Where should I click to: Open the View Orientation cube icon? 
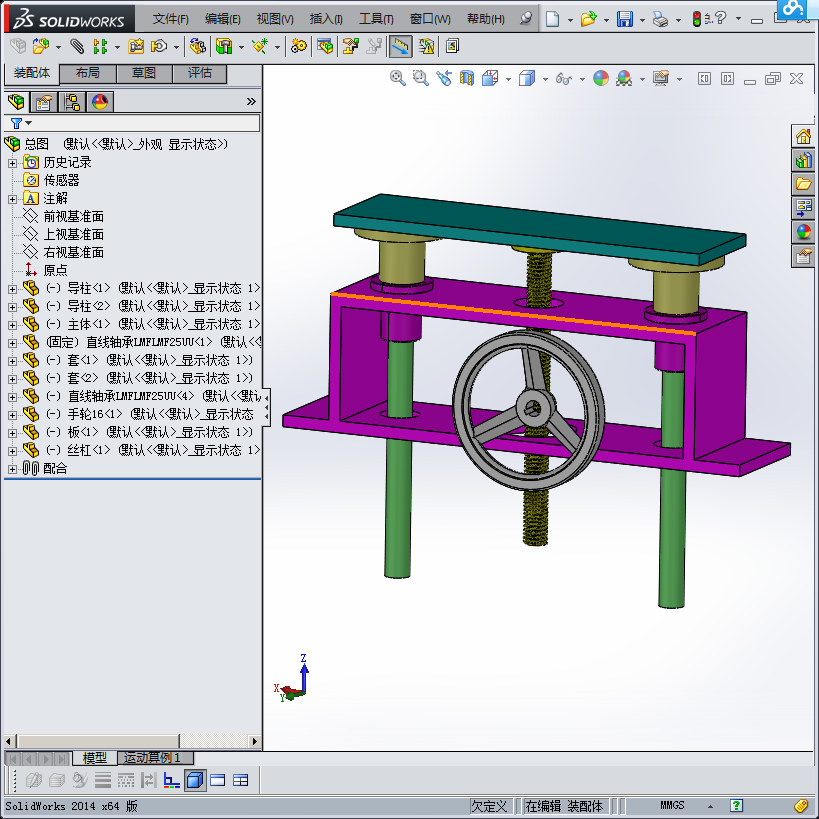[x=490, y=78]
